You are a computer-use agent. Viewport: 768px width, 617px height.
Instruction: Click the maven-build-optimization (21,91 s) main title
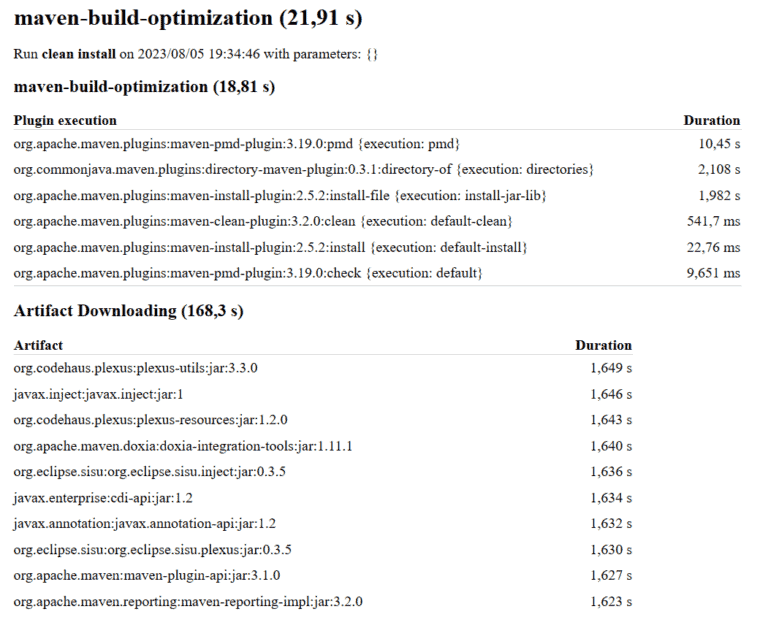tap(188, 19)
